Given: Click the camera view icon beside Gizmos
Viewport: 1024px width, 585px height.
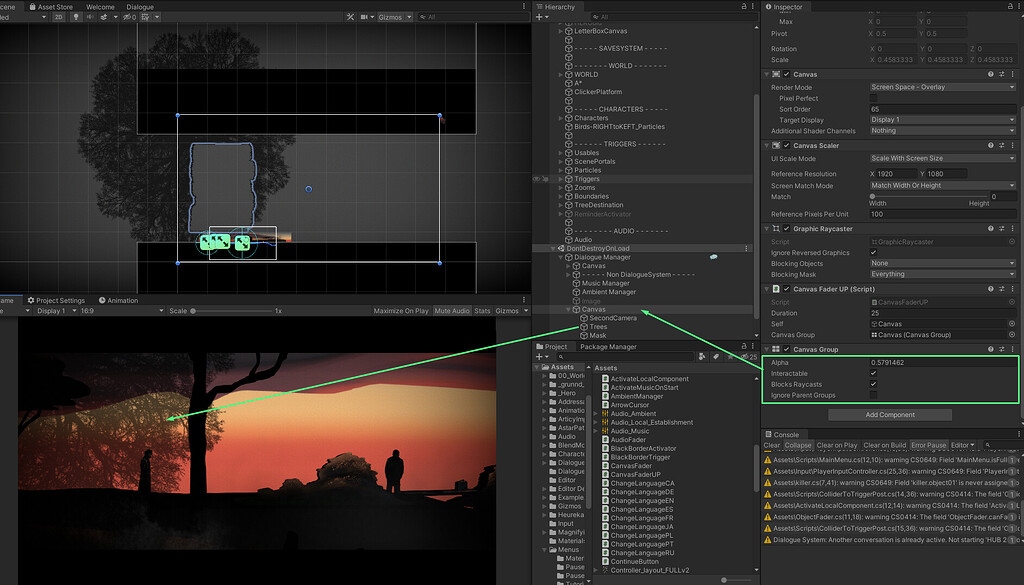Looking at the screenshot, I should [x=364, y=17].
